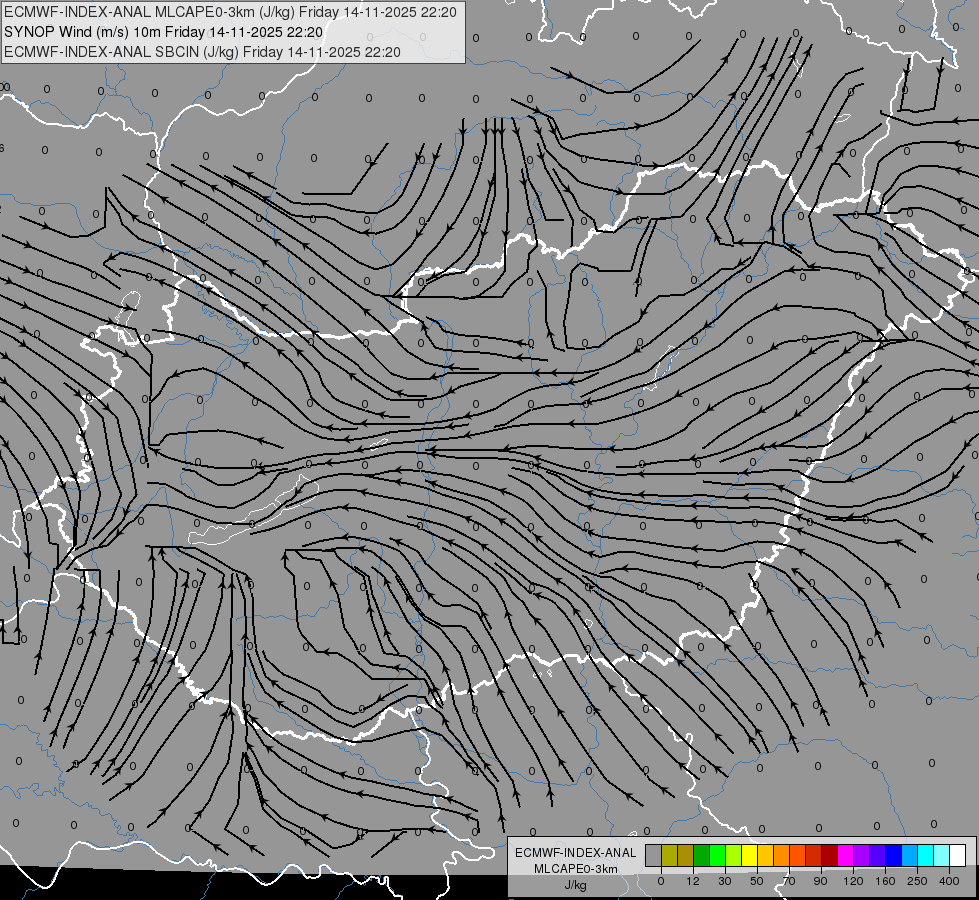Click the MLCAPE0-3km legend label

576,869
